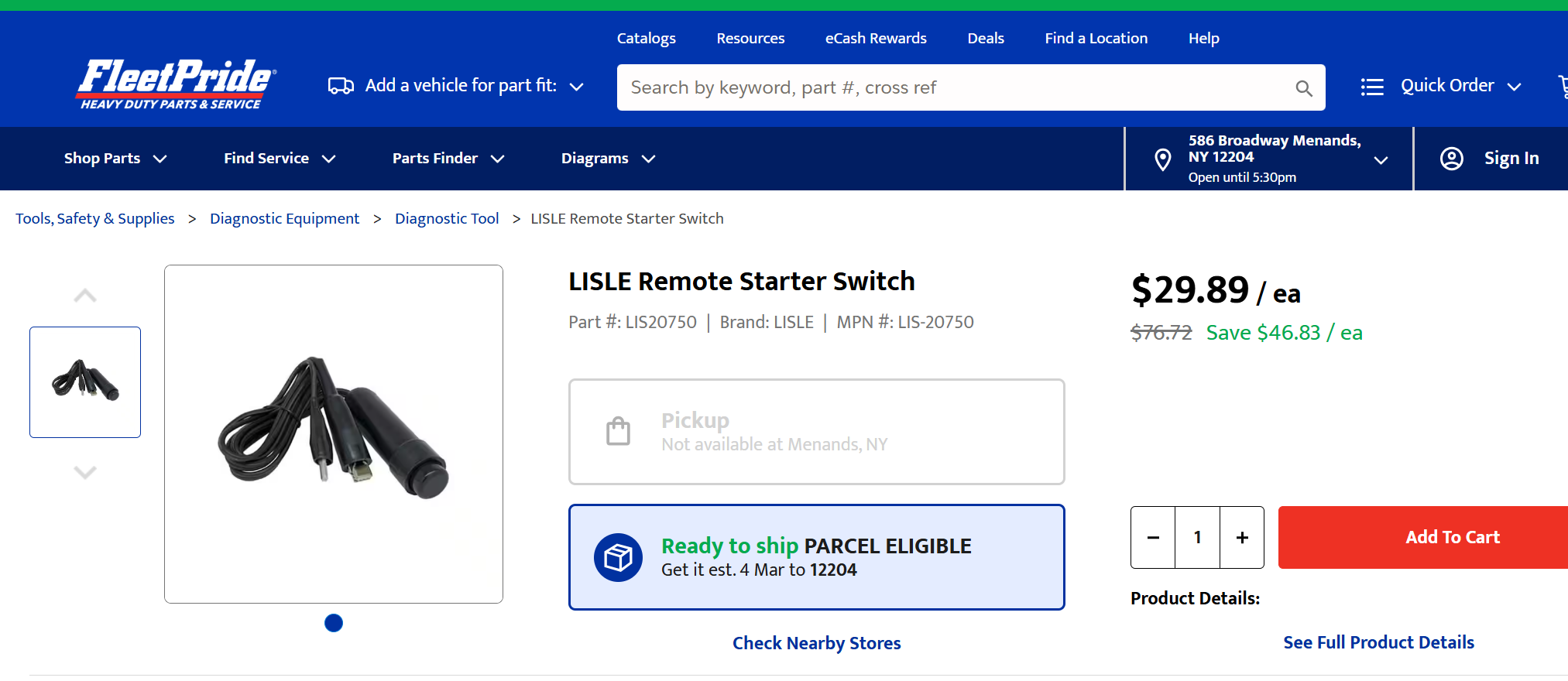Open eCash Rewards link
The height and width of the screenshot is (681, 1568).
tap(876, 38)
